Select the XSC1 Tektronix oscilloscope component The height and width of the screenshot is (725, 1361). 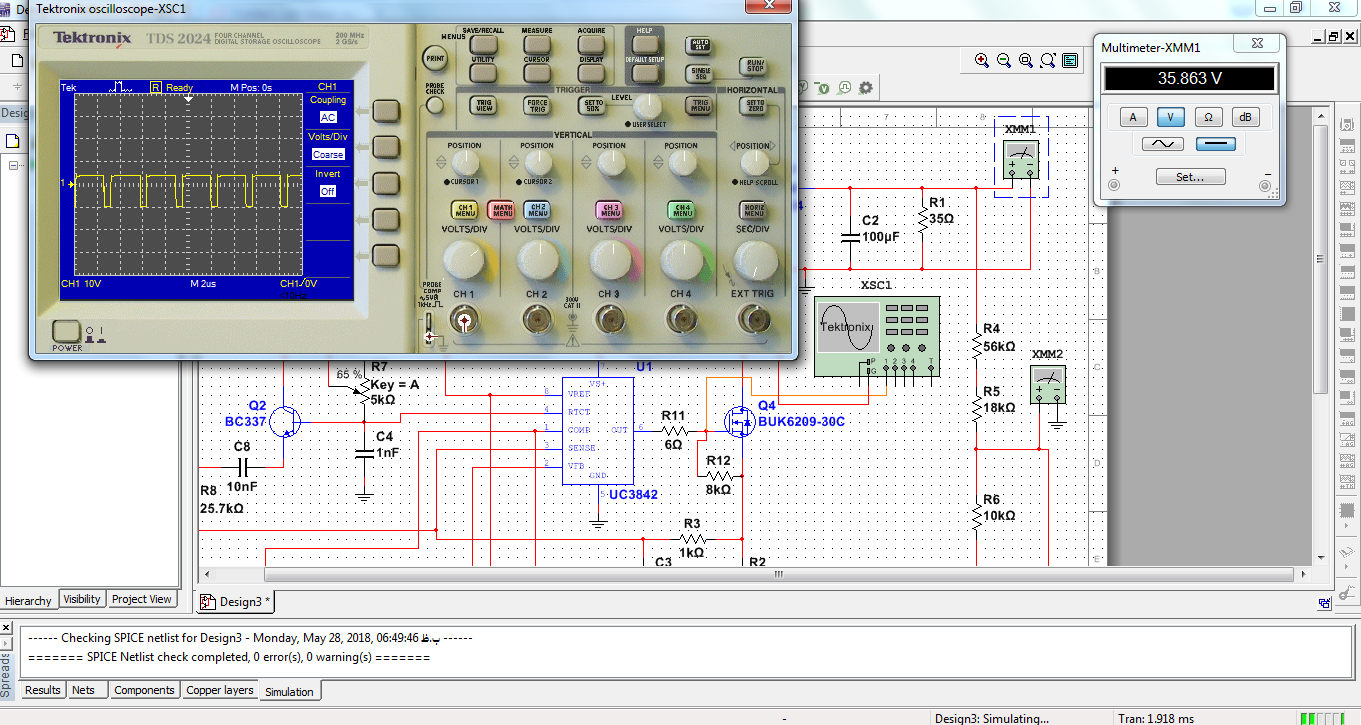877,336
